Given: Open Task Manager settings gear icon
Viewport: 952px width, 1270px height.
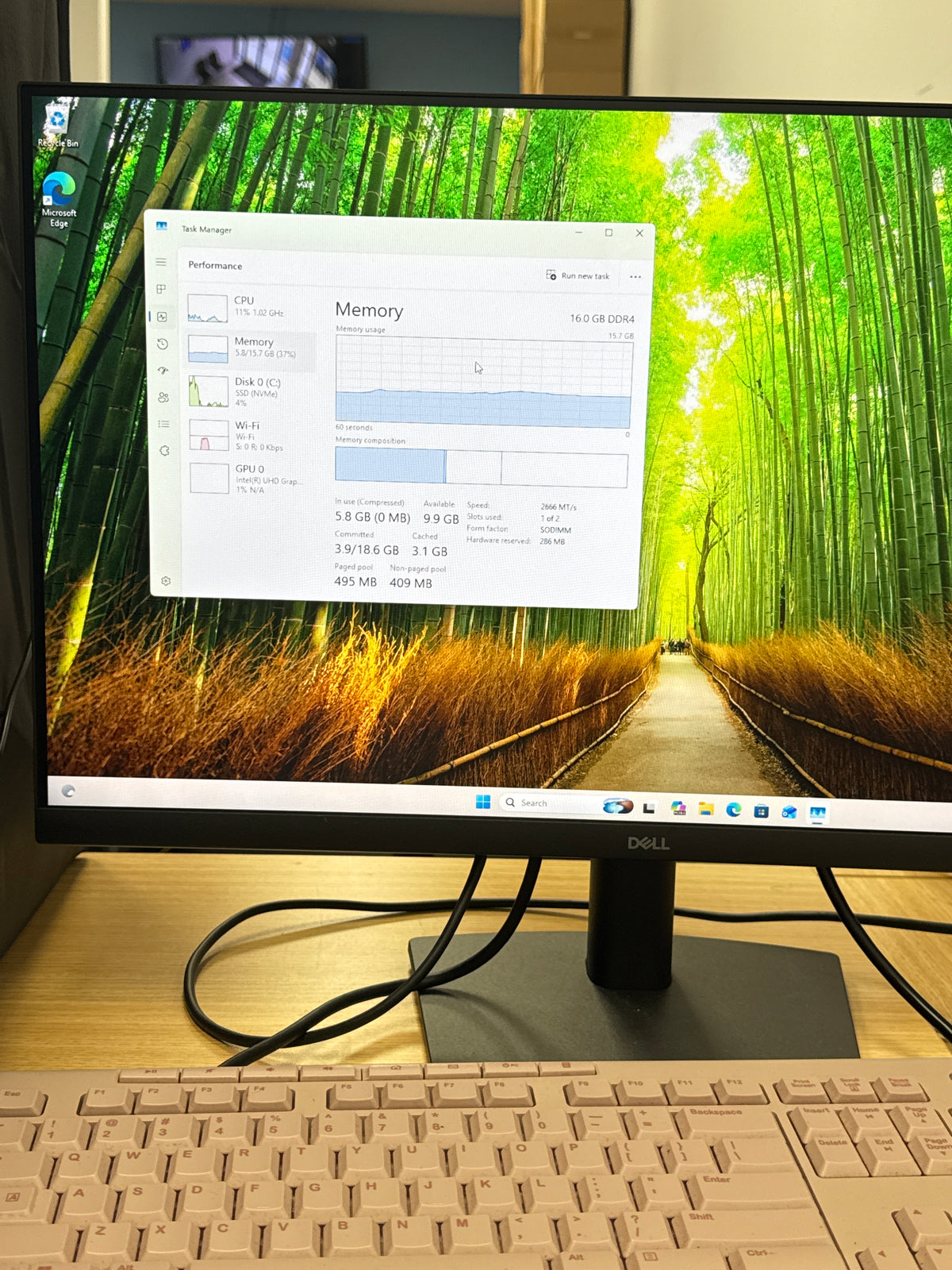Looking at the screenshot, I should (166, 581).
